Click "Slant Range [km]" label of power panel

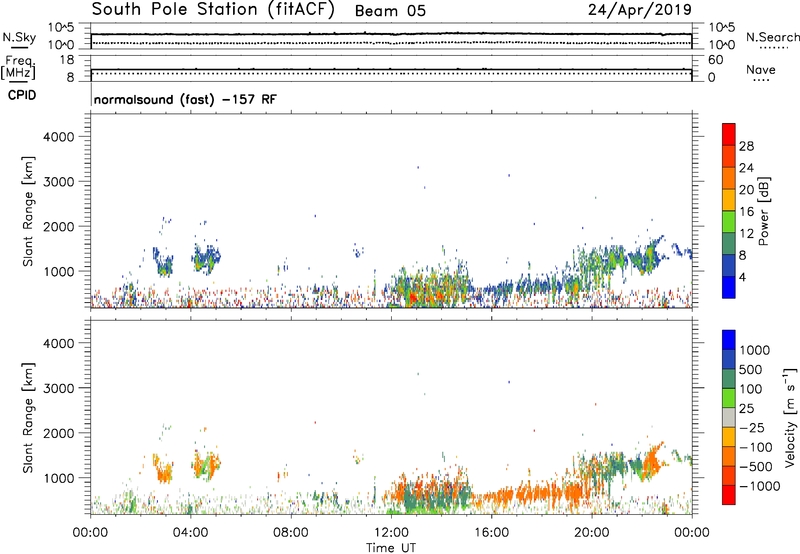coord(28,211)
